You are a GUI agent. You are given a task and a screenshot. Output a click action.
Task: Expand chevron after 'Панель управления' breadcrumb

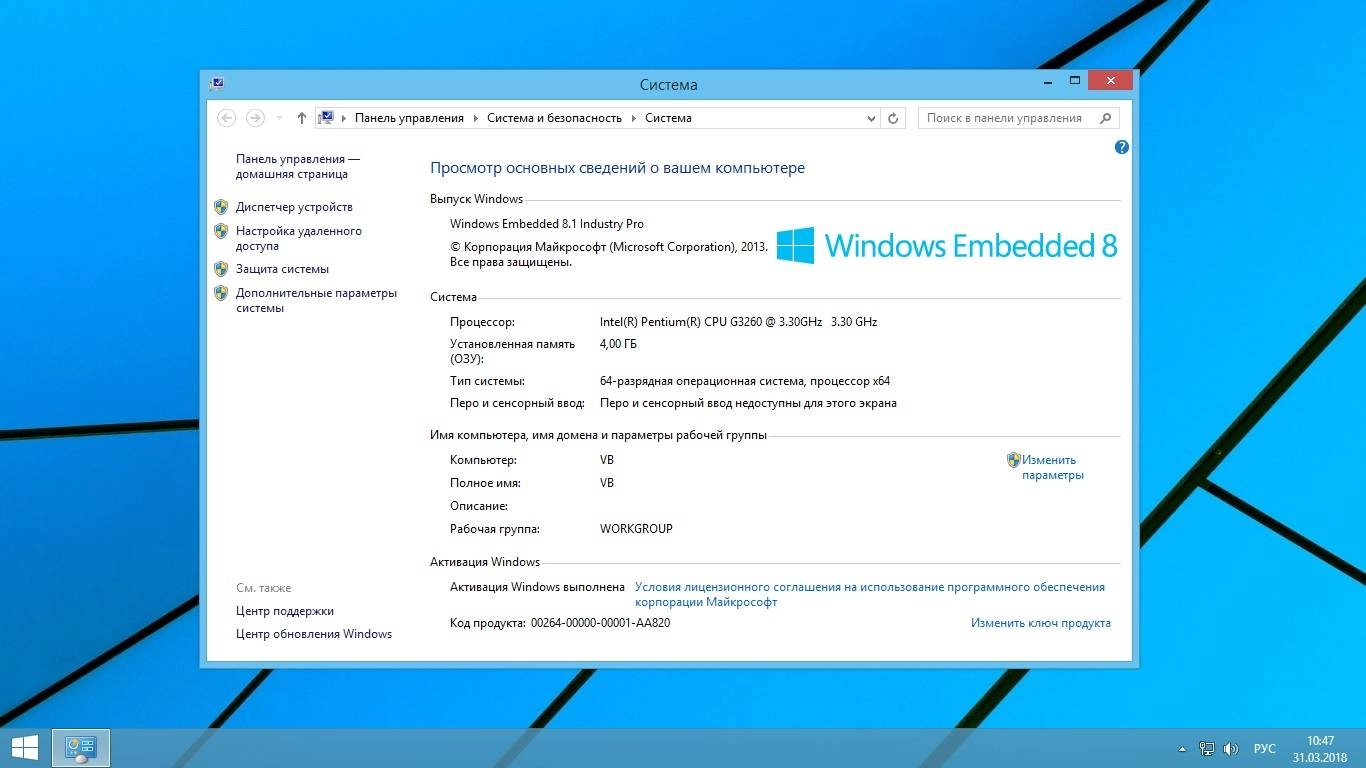476,118
